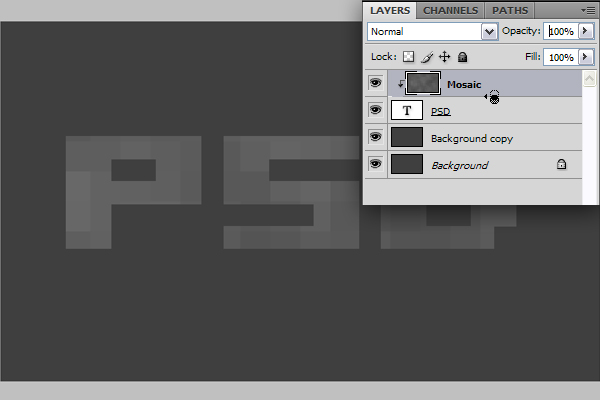
Task: Switch to the Paths tab
Action: pyautogui.click(x=510, y=11)
